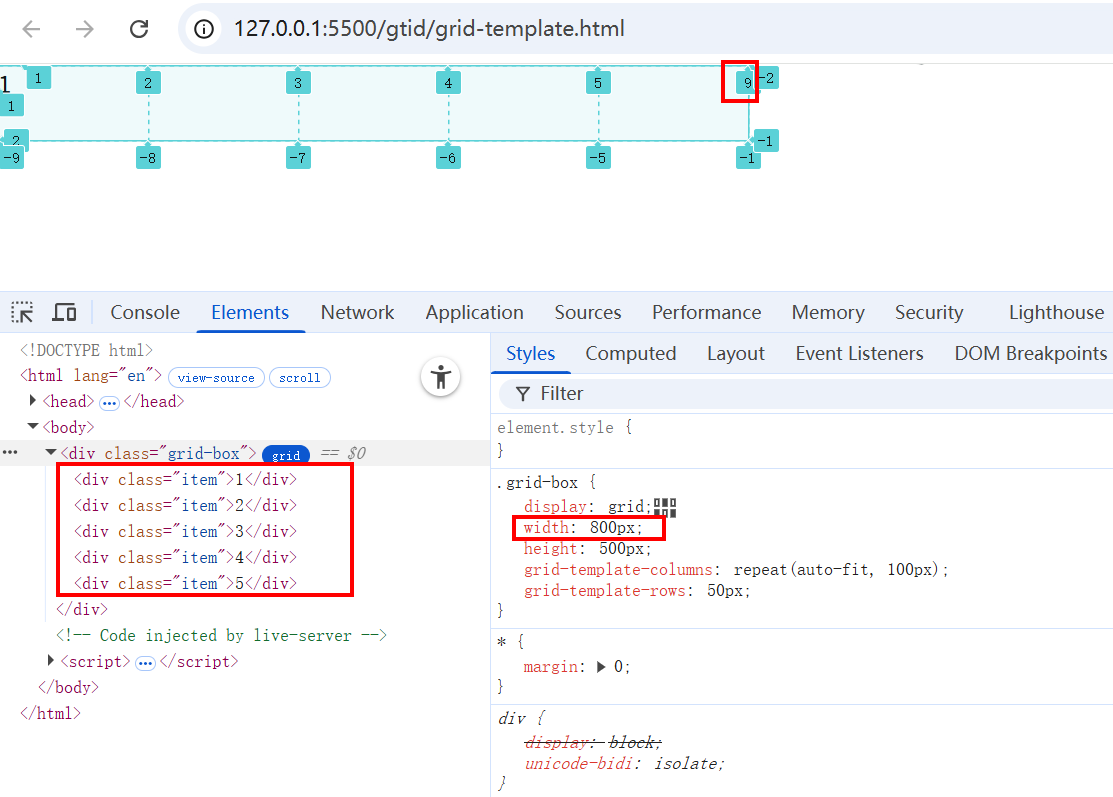
Task: Open the Computed sub-tab
Action: 630,353
